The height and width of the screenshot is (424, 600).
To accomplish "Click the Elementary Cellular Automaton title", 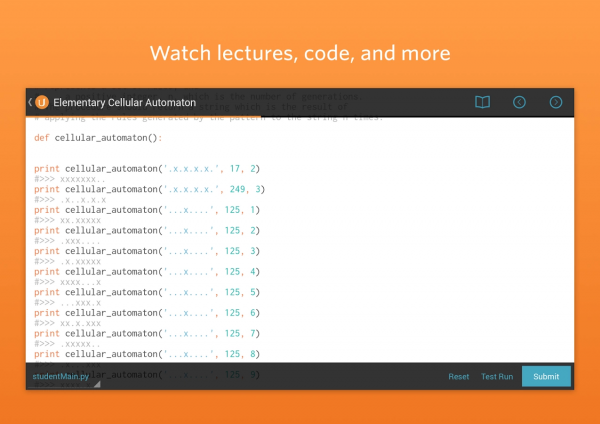I will pos(124,103).
